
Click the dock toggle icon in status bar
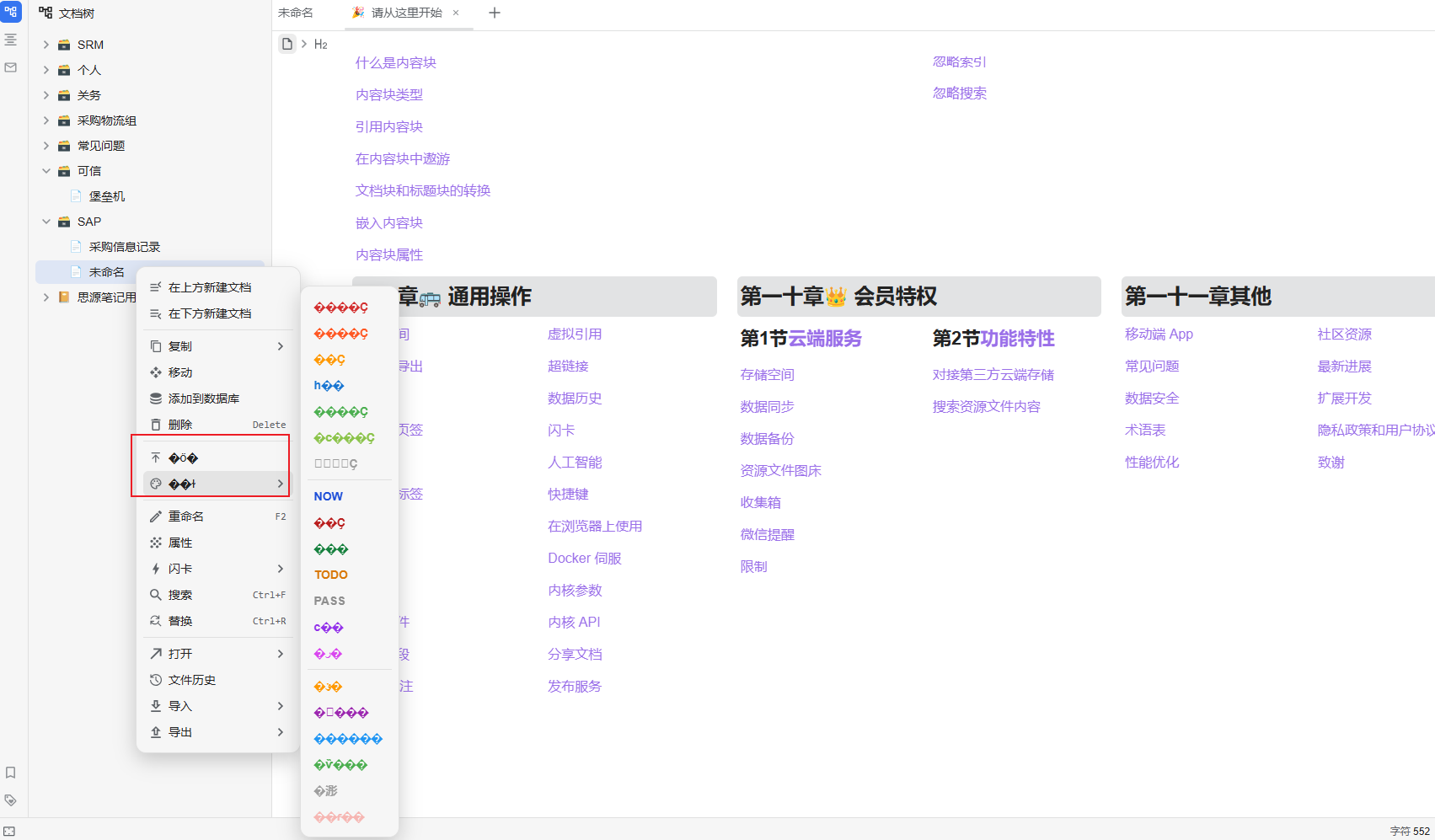(9, 831)
